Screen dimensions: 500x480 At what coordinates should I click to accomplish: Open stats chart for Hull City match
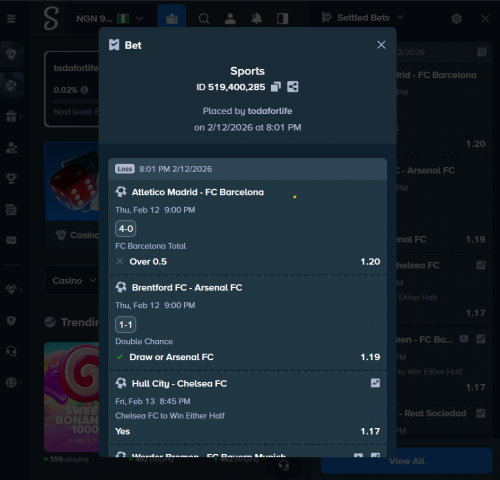pyautogui.click(x=375, y=383)
